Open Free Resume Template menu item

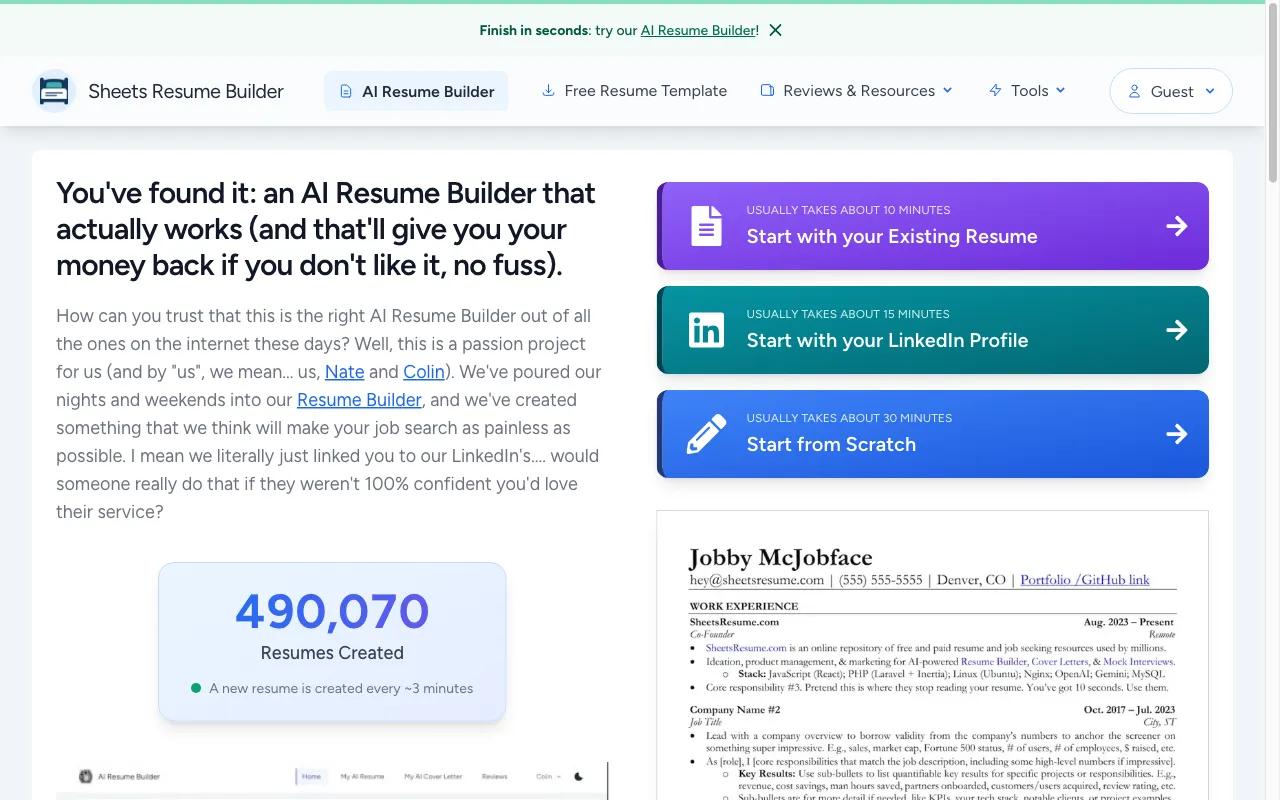pos(634,91)
